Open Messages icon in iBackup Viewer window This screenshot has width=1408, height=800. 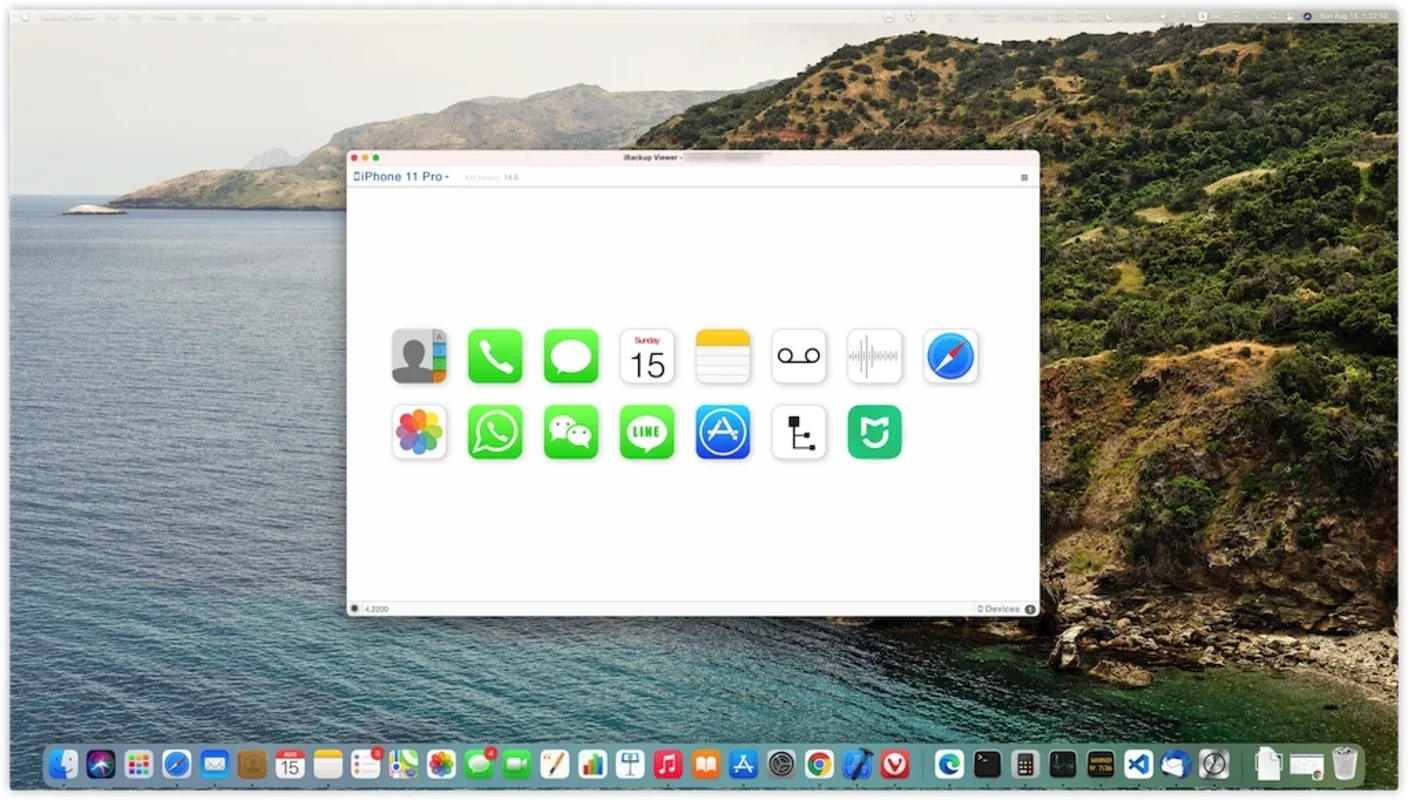click(571, 356)
